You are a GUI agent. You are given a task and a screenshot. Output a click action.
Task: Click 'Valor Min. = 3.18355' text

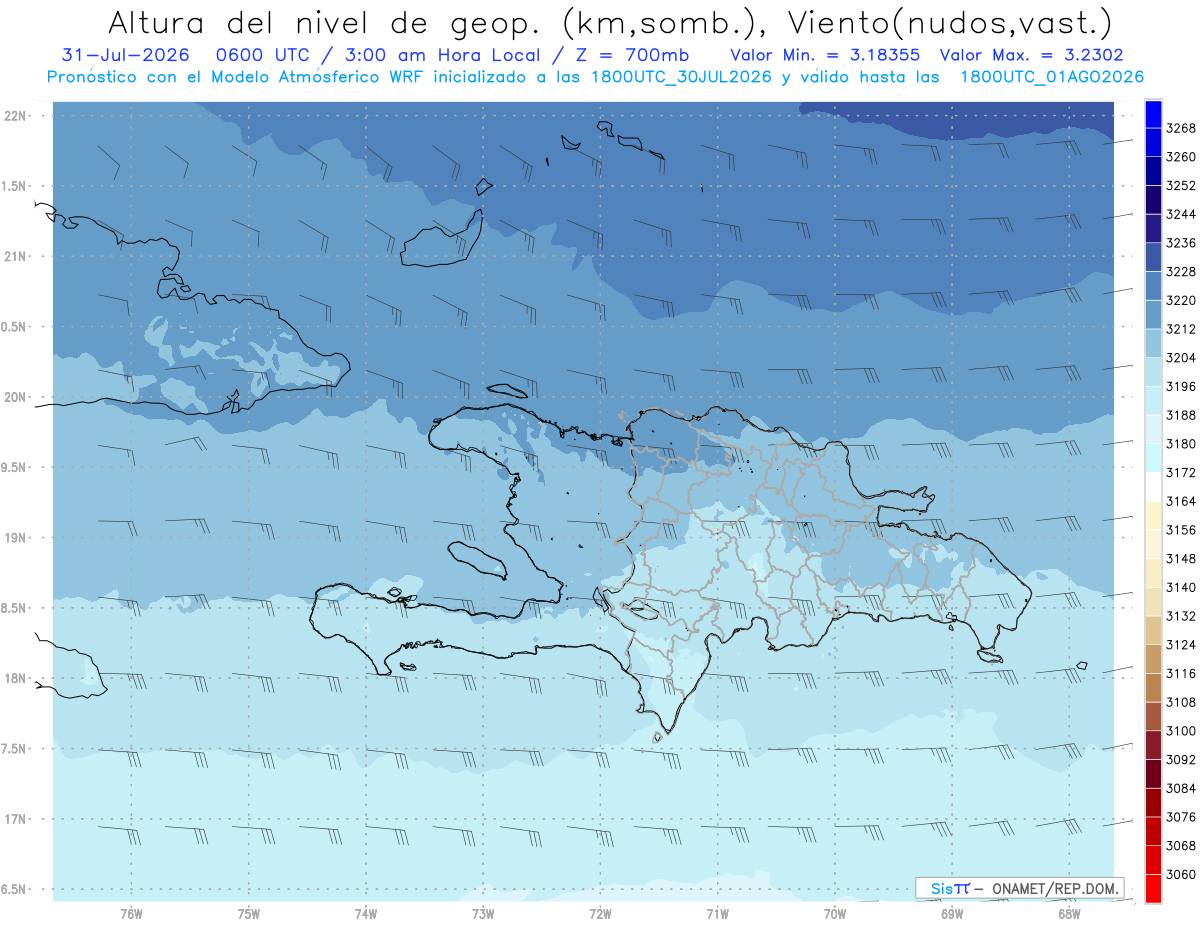click(x=825, y=56)
